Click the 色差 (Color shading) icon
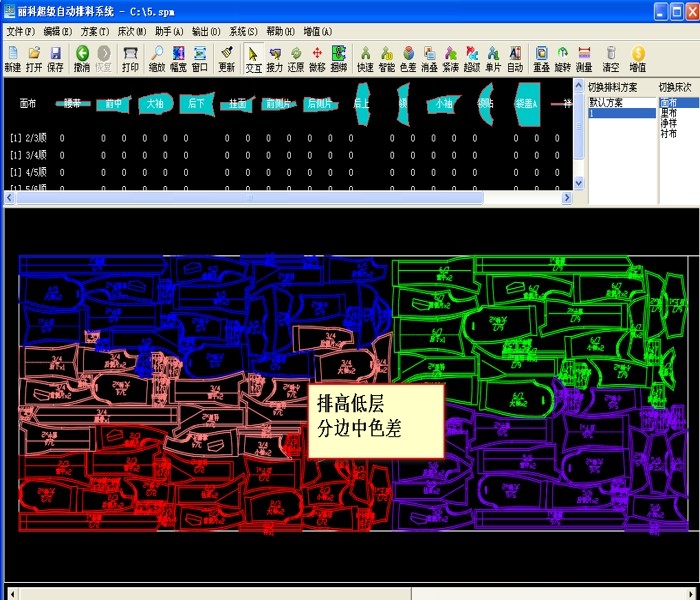The height and width of the screenshot is (600, 700). 408,58
